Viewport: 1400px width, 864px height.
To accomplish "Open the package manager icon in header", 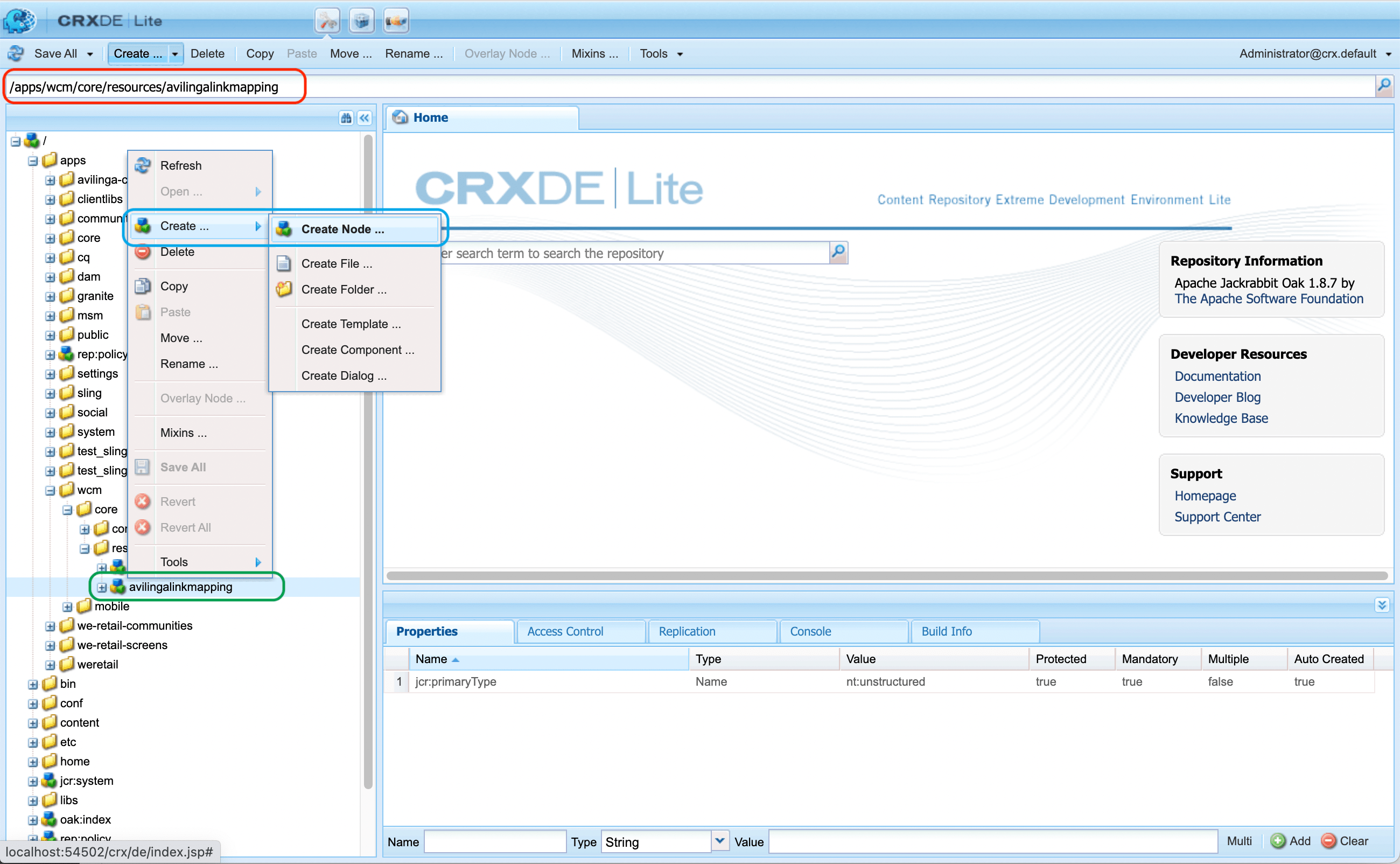I will pos(361,21).
